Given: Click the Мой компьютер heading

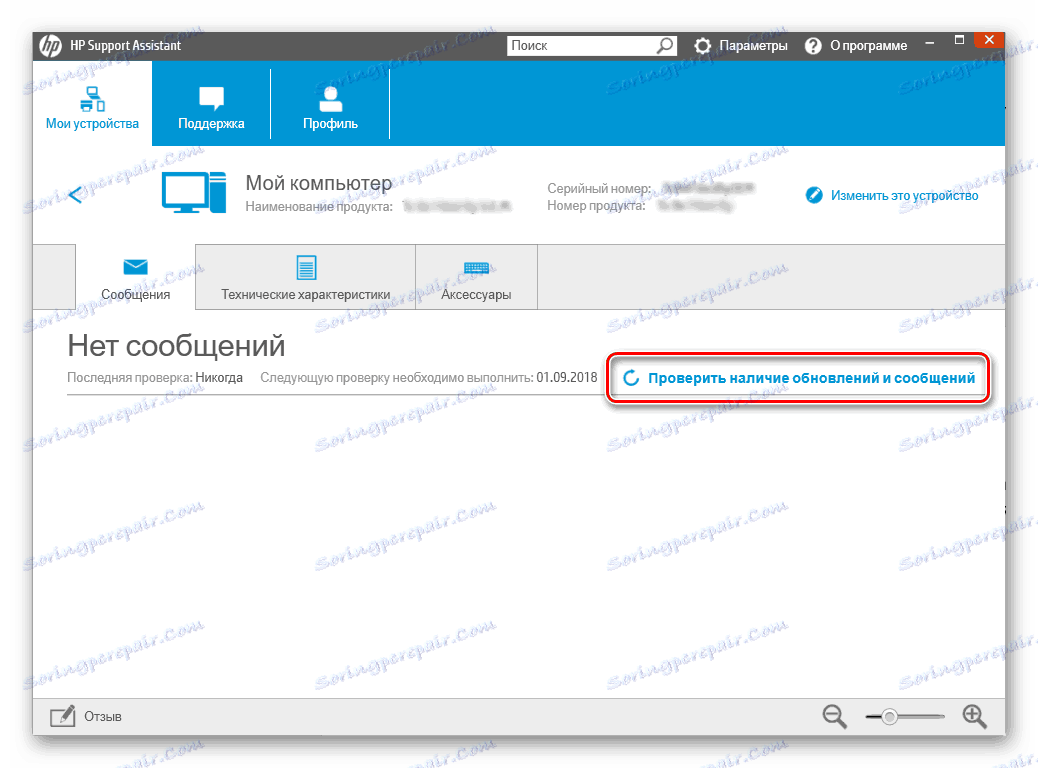Looking at the screenshot, I should tap(318, 182).
